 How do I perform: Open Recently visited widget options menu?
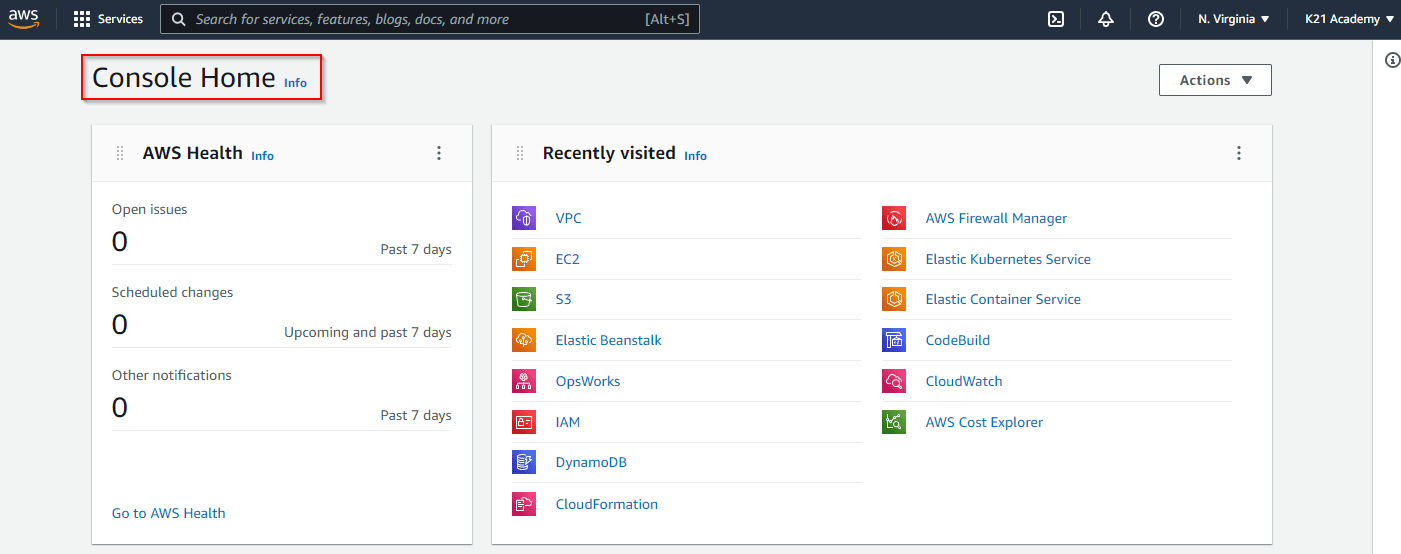[1238, 153]
